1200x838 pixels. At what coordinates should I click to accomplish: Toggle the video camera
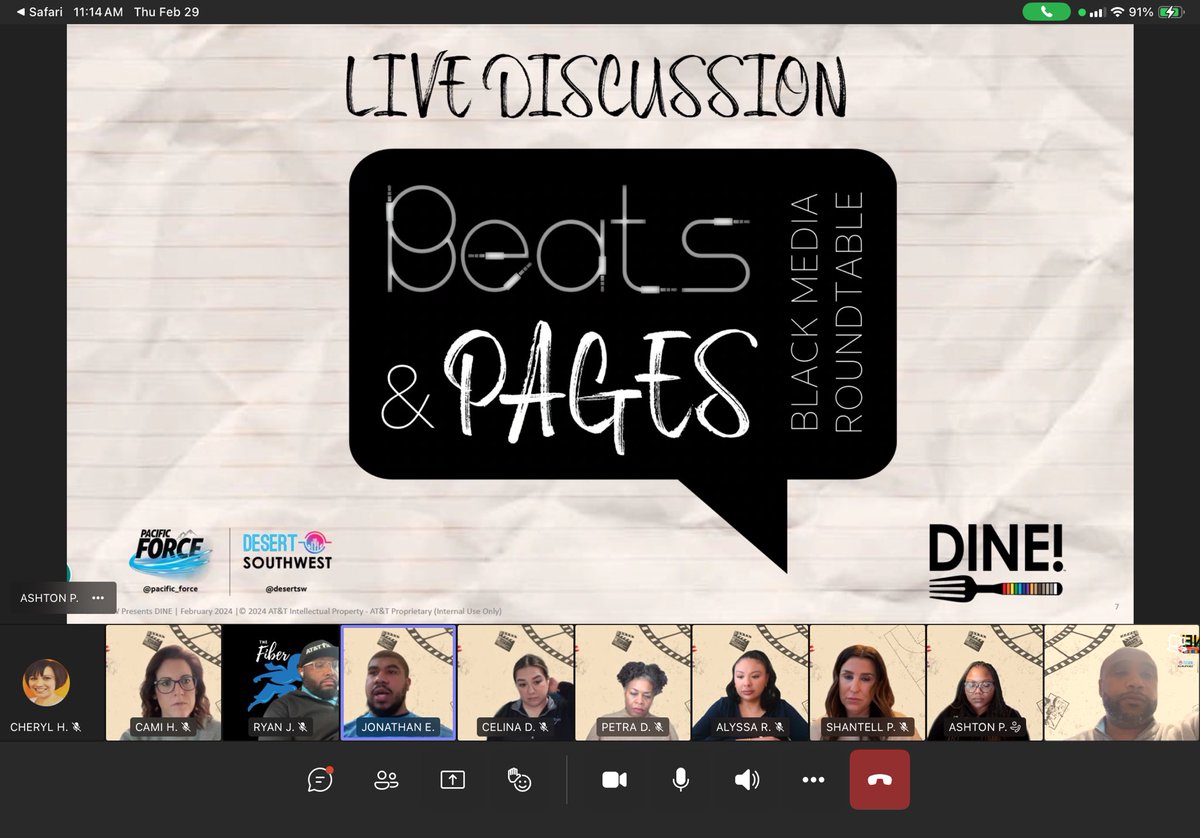(x=614, y=780)
